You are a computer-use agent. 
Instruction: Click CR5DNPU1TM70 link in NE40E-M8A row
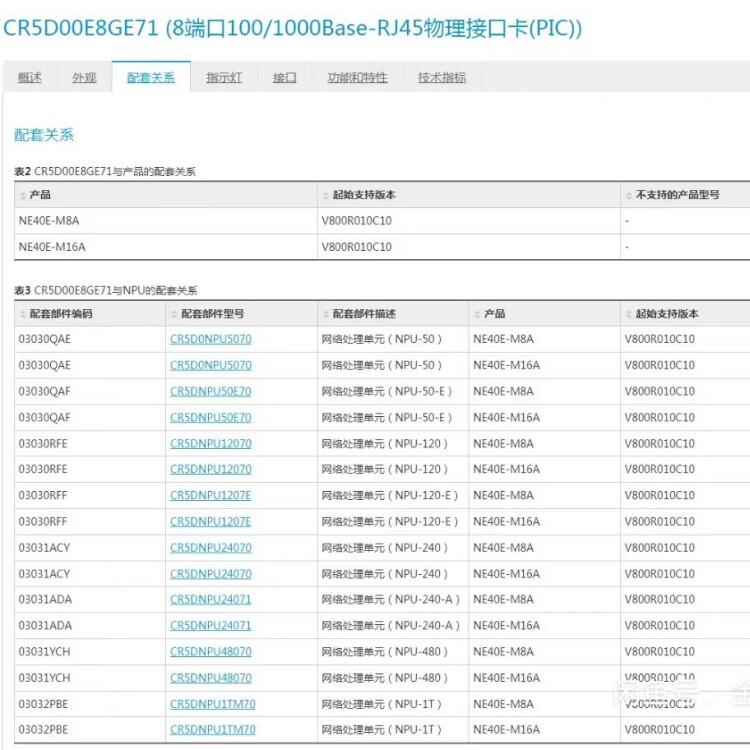pyautogui.click(x=212, y=704)
